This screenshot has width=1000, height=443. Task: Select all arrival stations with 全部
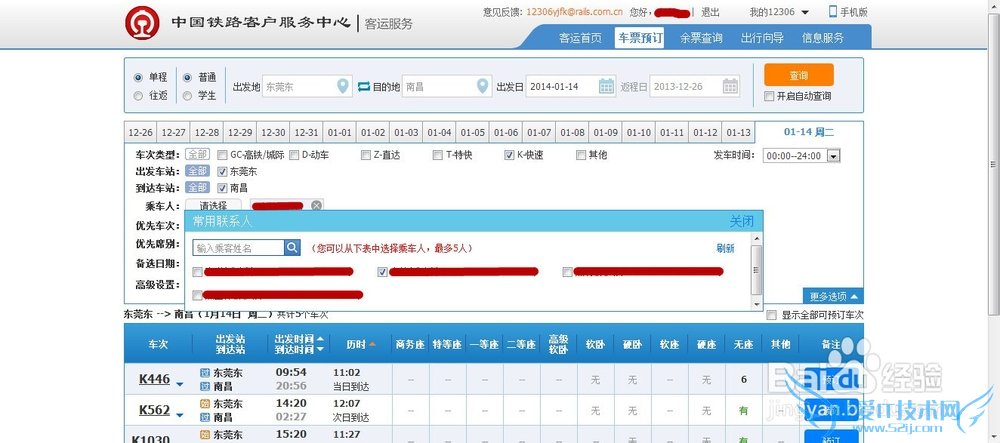(197, 187)
